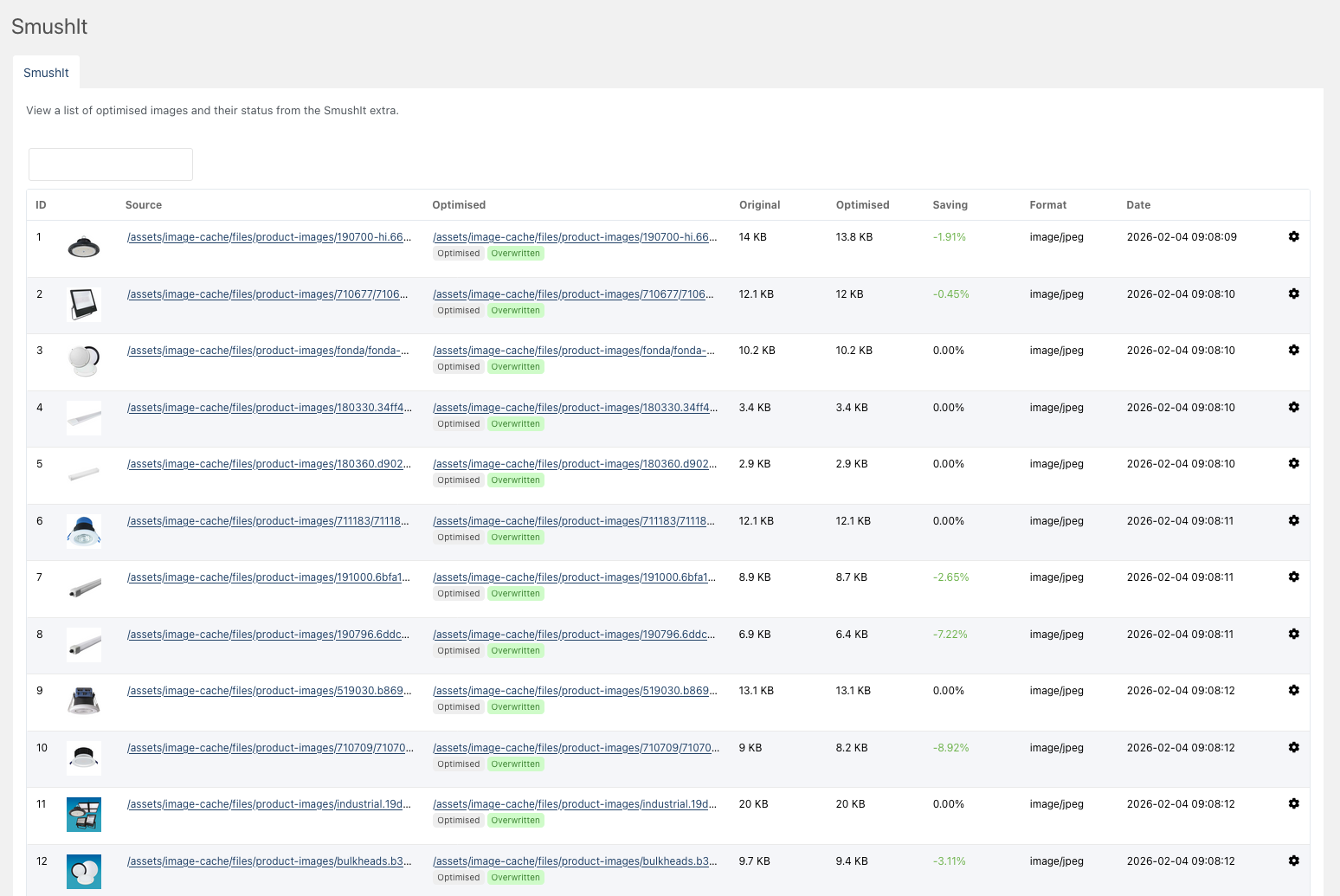
Task: Click the Saving column header
Action: click(x=950, y=204)
